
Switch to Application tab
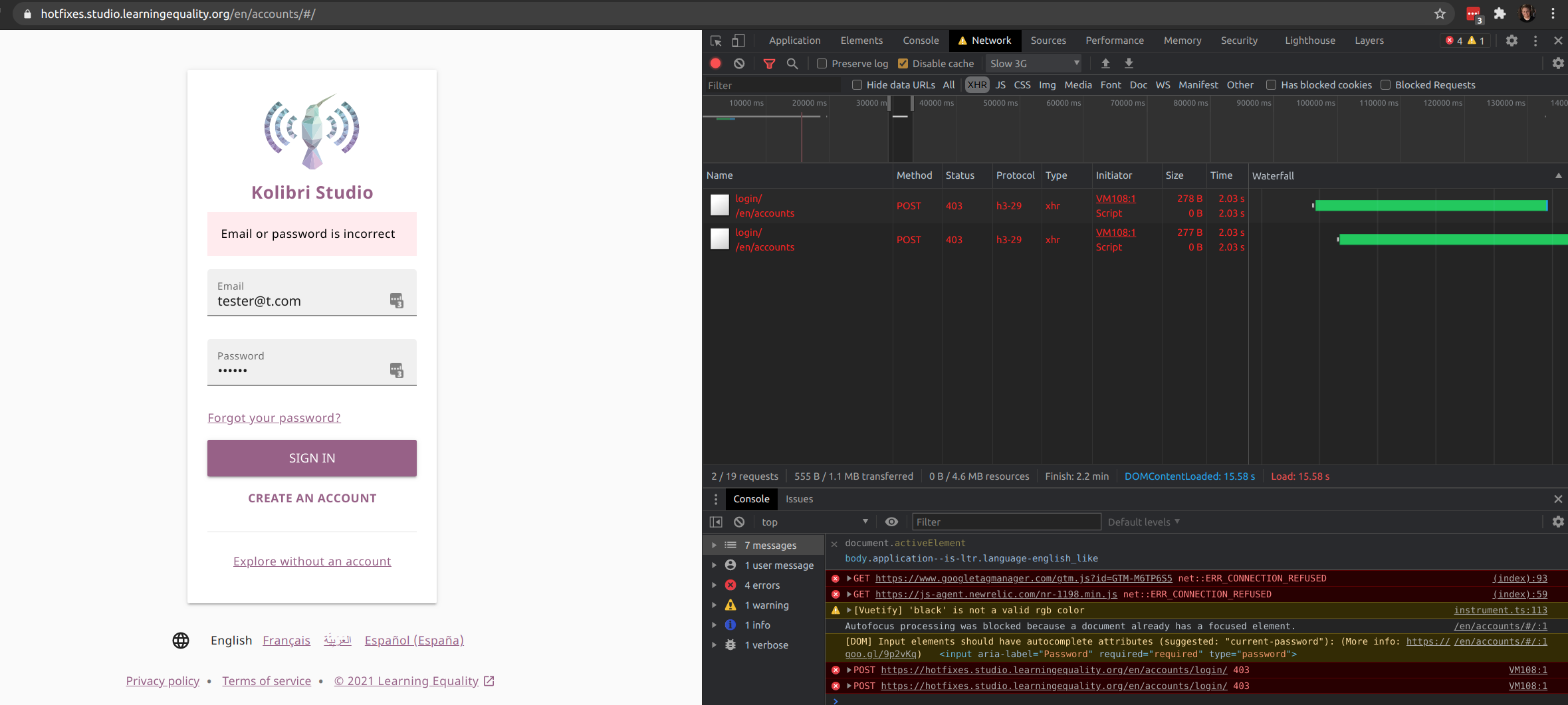(794, 41)
